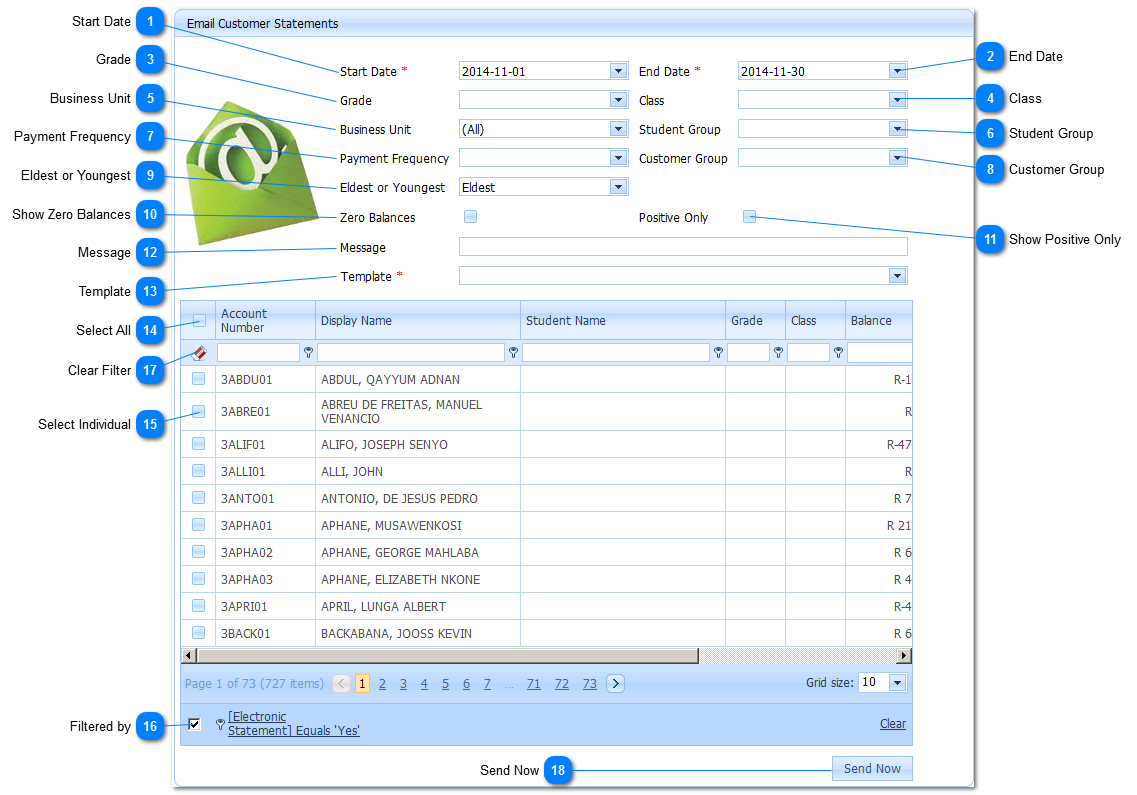Tick the Positive Only checkbox
Viewport: 1137px width, 795px height.
749,217
